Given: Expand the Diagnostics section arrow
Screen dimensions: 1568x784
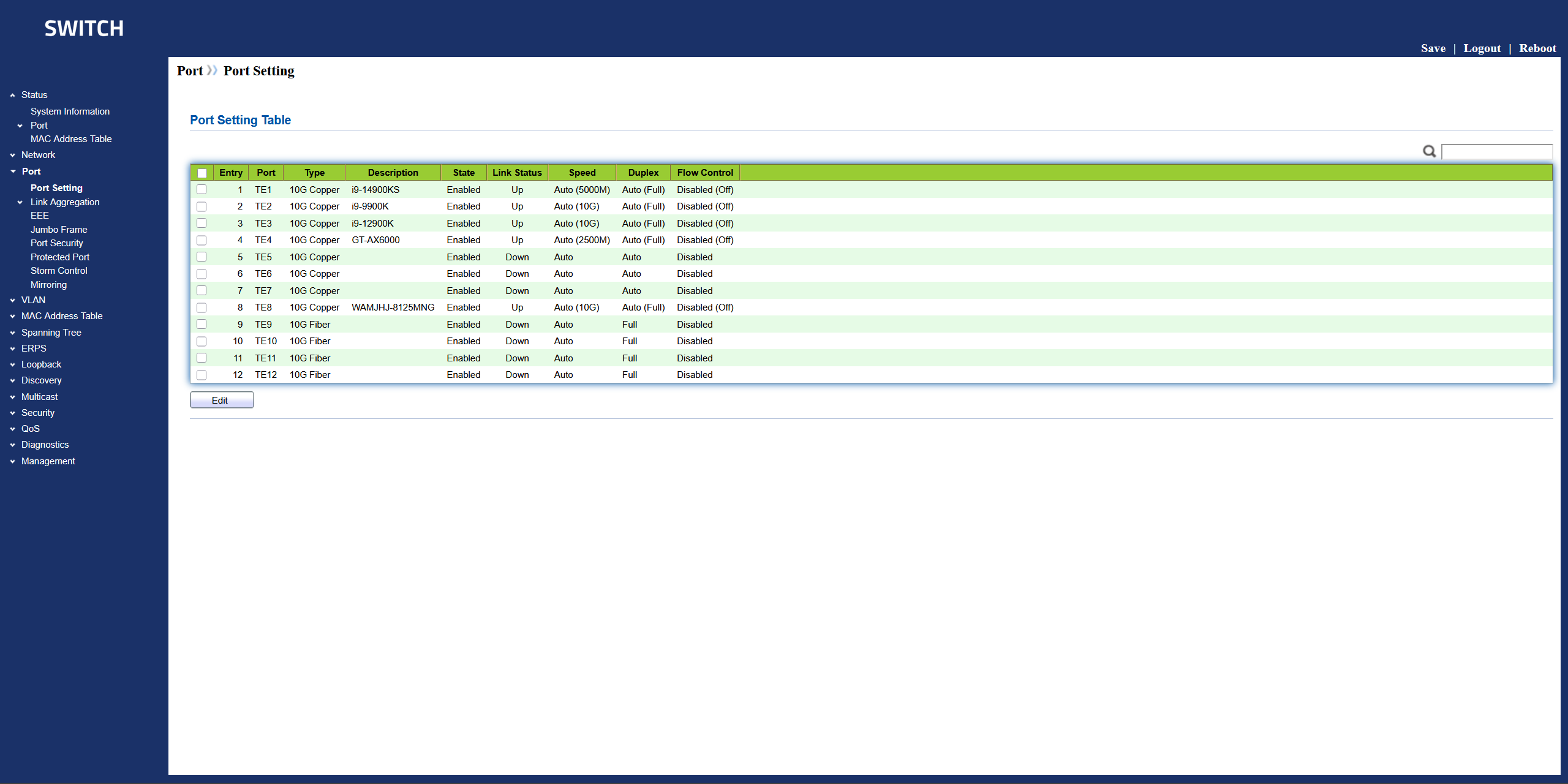Looking at the screenshot, I should (x=12, y=445).
